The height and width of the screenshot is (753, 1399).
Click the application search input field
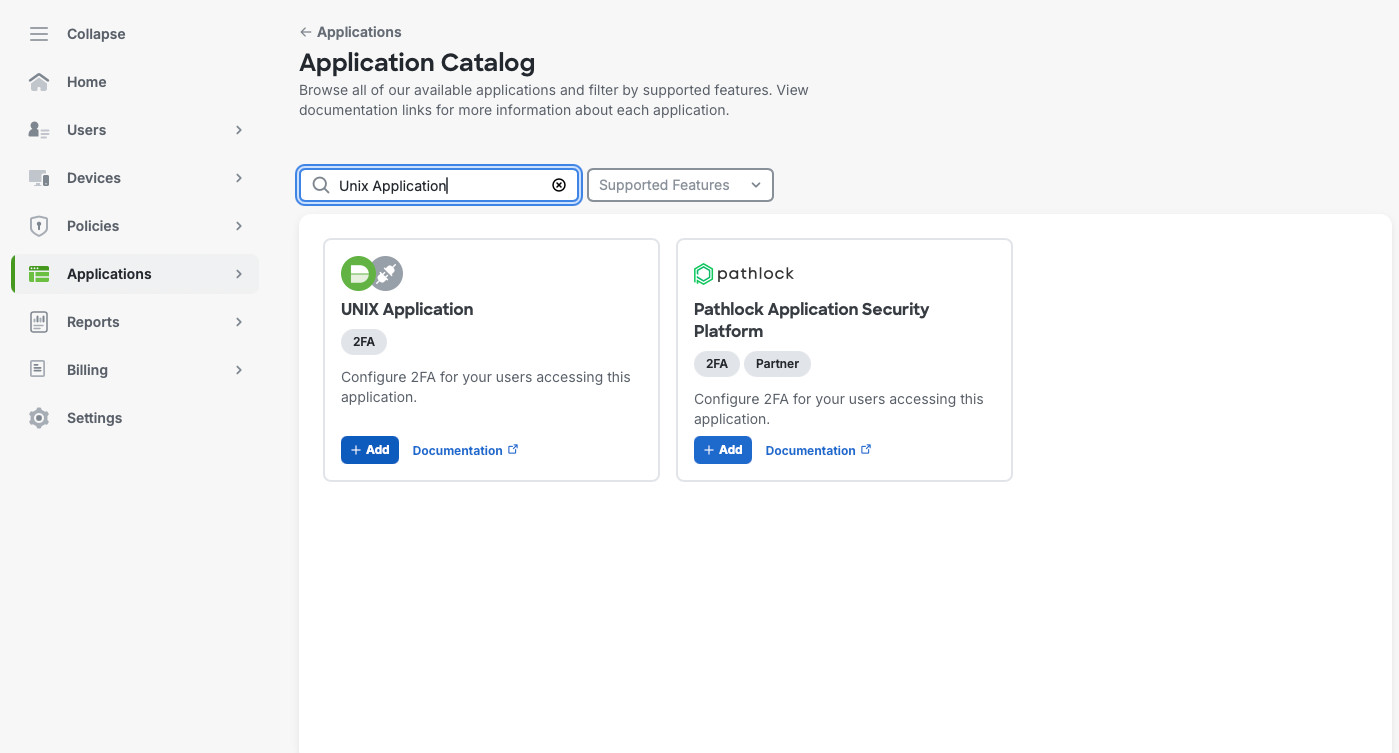tap(440, 185)
